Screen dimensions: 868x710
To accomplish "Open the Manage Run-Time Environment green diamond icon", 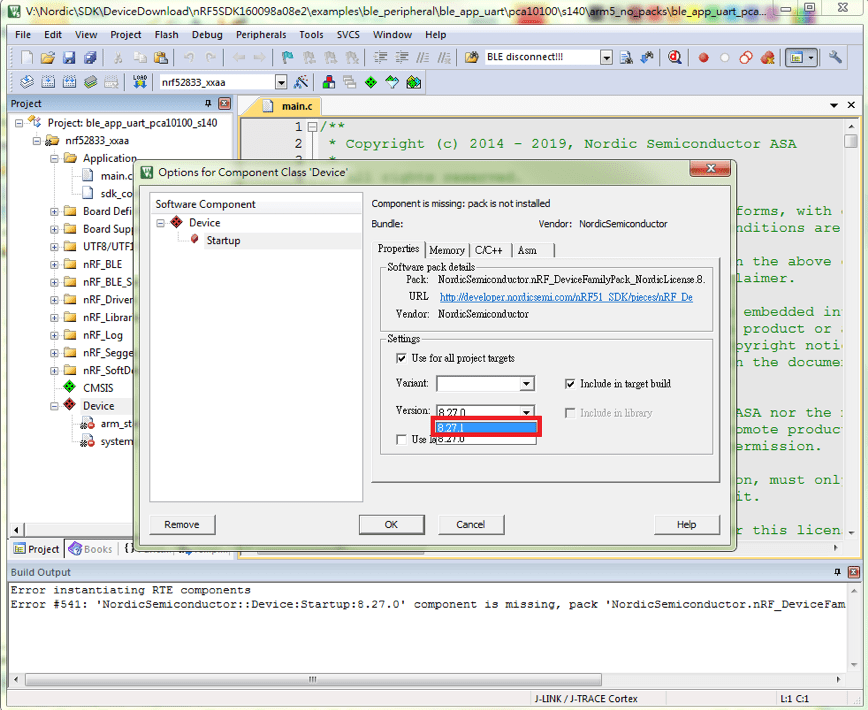I will click(x=371, y=82).
